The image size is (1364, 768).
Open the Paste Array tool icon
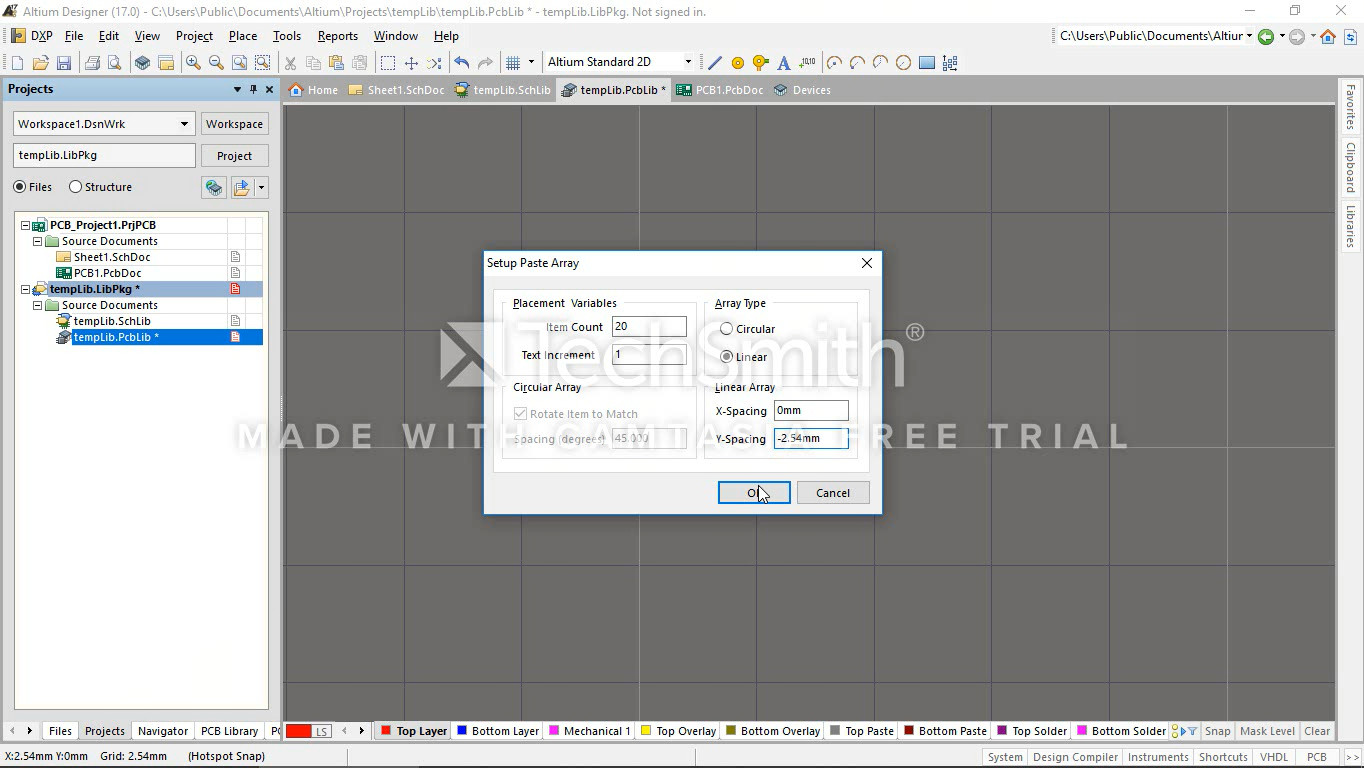tap(950, 63)
